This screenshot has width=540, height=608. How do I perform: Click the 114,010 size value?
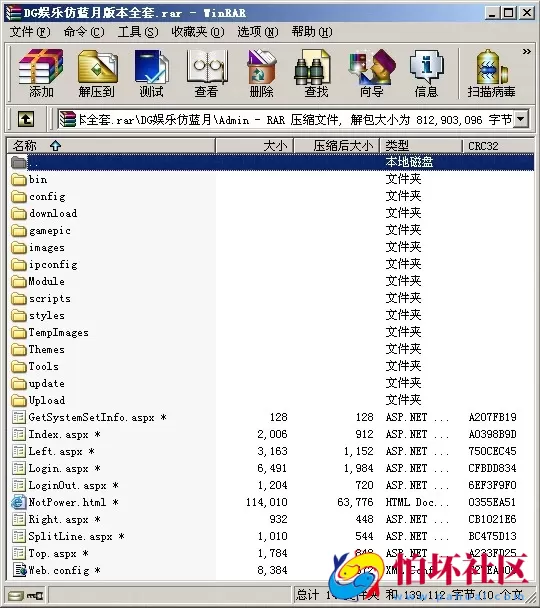pos(267,503)
